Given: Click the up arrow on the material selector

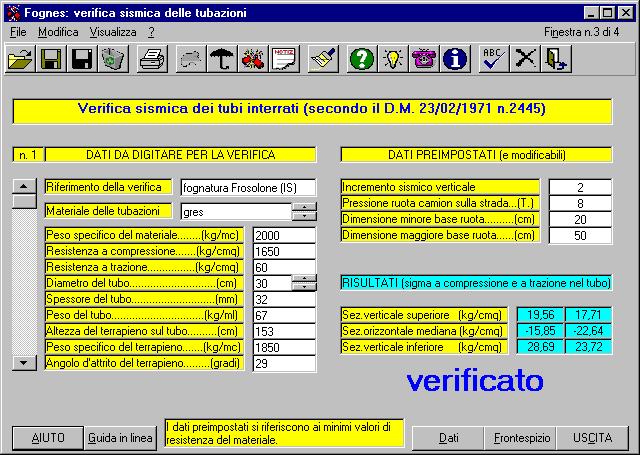Looking at the screenshot, I should 303,207.
